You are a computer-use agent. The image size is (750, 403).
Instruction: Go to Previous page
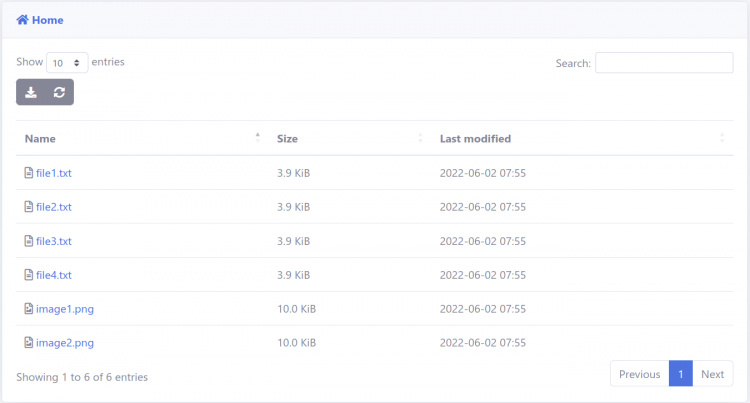click(x=639, y=374)
